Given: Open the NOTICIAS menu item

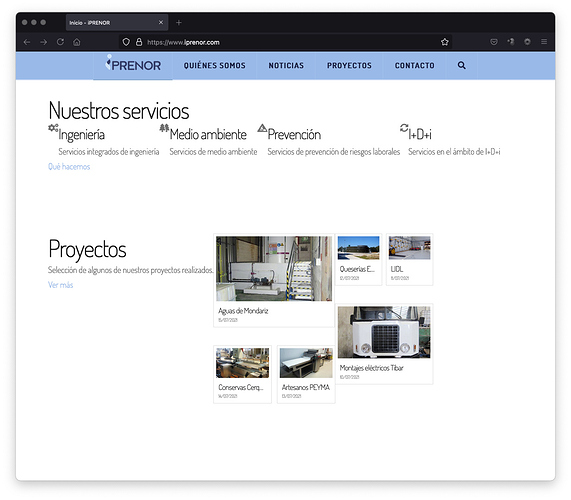Looking at the screenshot, I should (286, 66).
